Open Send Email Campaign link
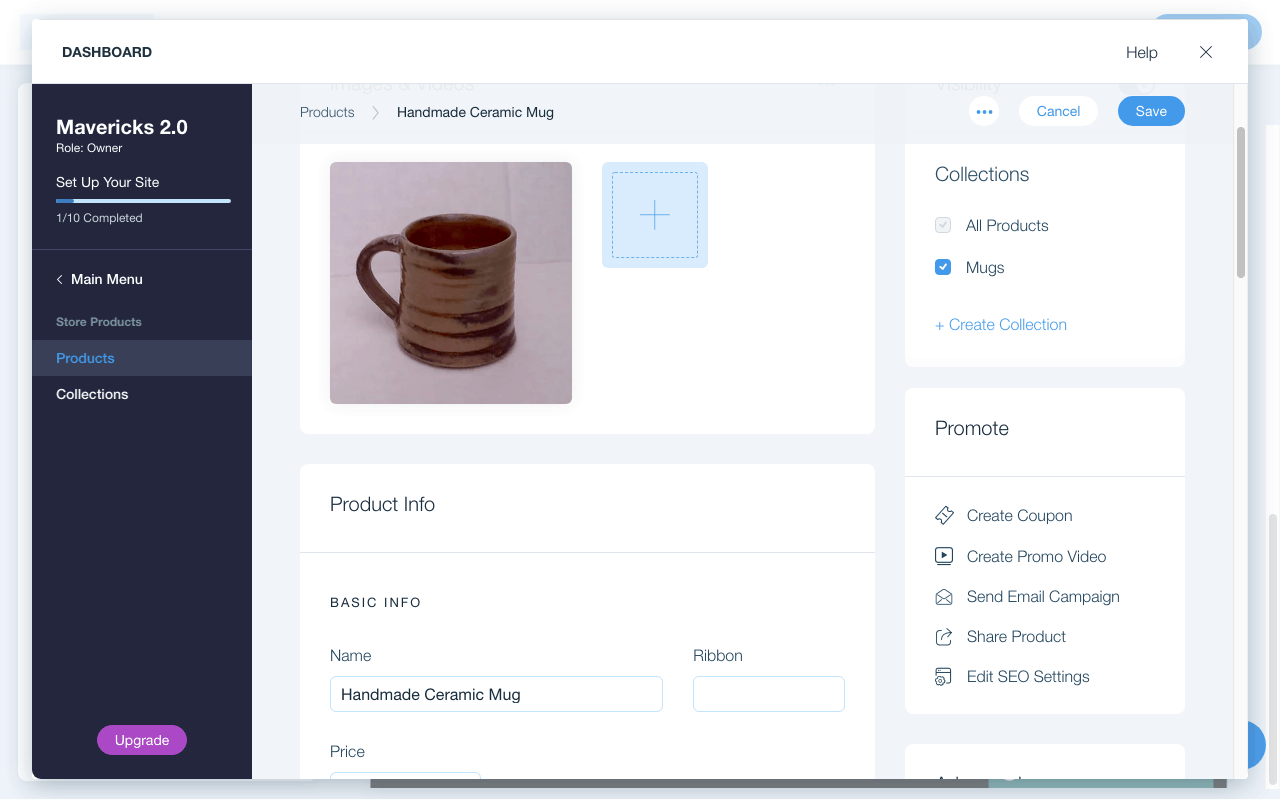Screen dimensions: 1280x800 pyautogui.click(x=1043, y=597)
